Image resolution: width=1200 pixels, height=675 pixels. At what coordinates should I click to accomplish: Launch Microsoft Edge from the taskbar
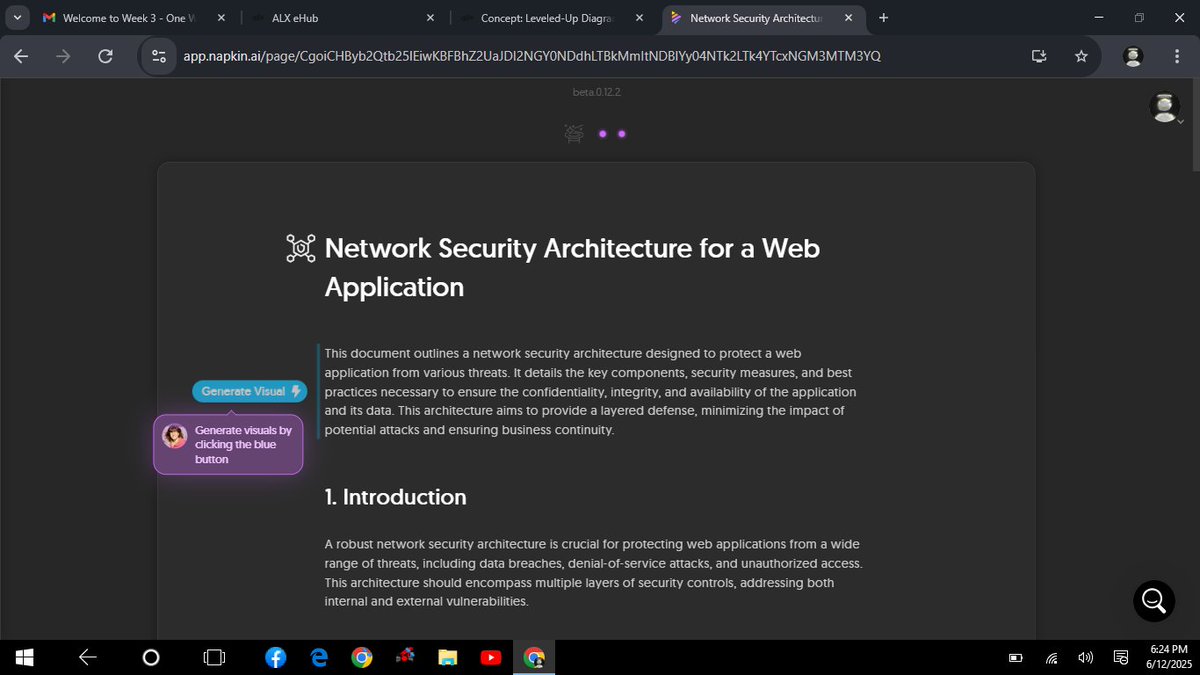point(319,657)
